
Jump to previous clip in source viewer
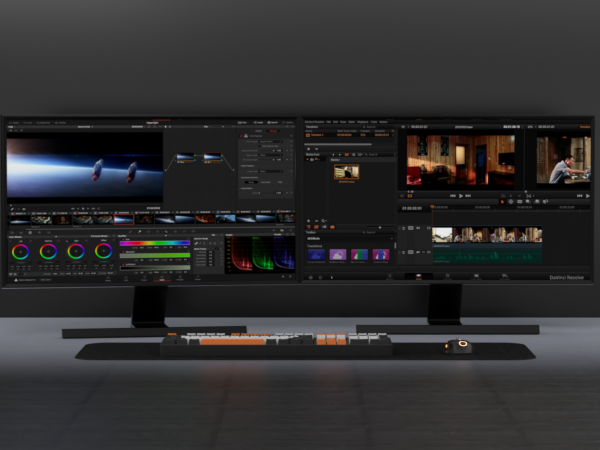(453, 196)
